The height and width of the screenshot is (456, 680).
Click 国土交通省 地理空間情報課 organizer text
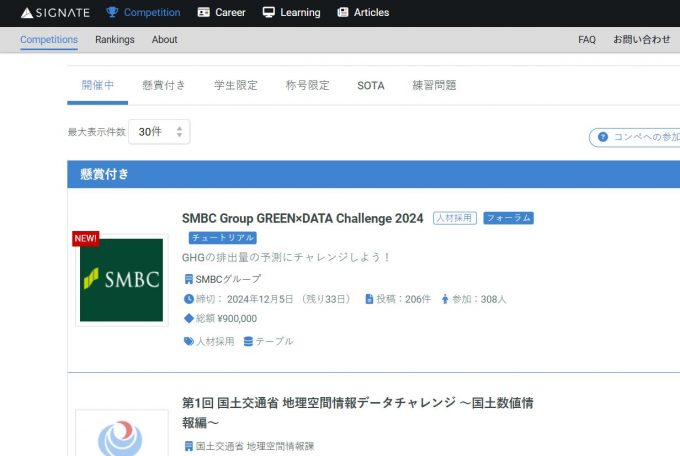pyautogui.click(x=255, y=446)
